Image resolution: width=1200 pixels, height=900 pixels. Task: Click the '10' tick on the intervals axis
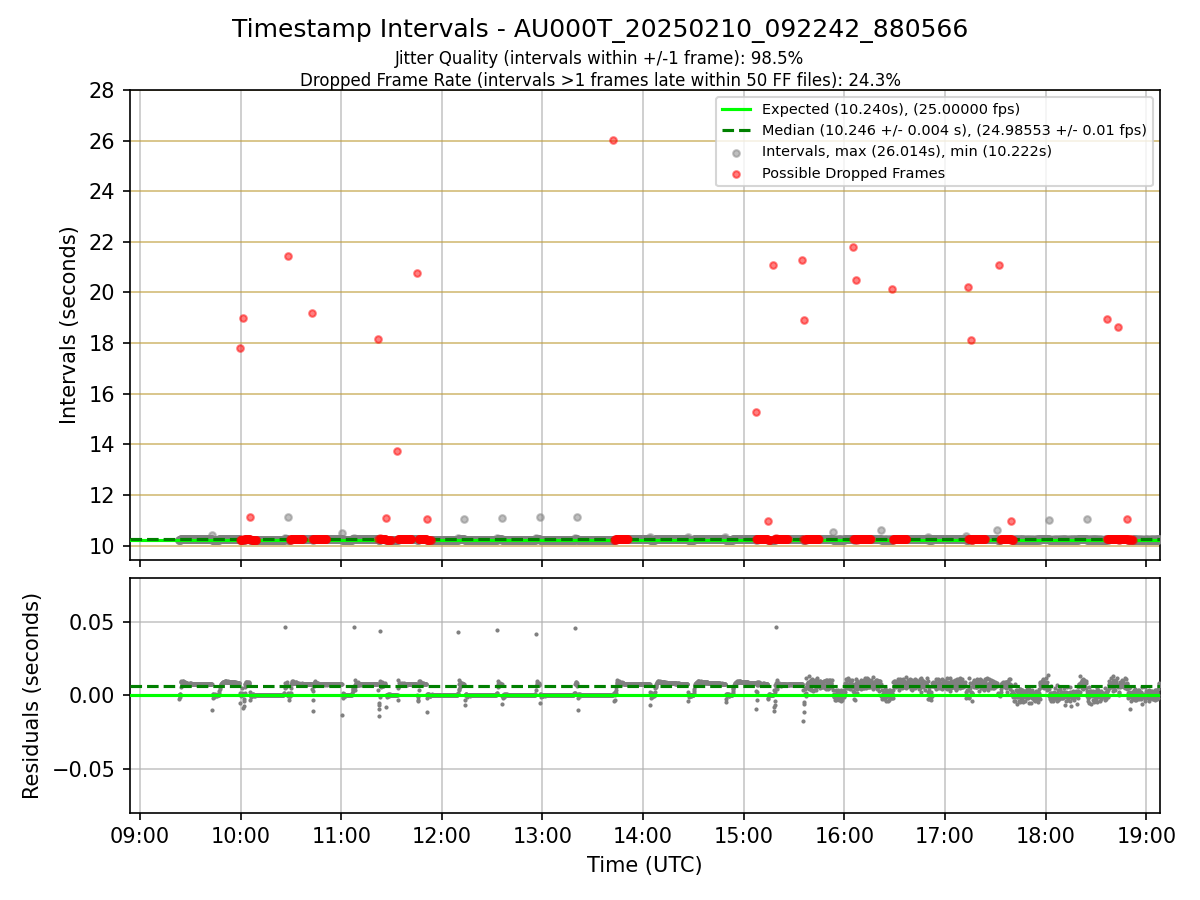point(103,546)
